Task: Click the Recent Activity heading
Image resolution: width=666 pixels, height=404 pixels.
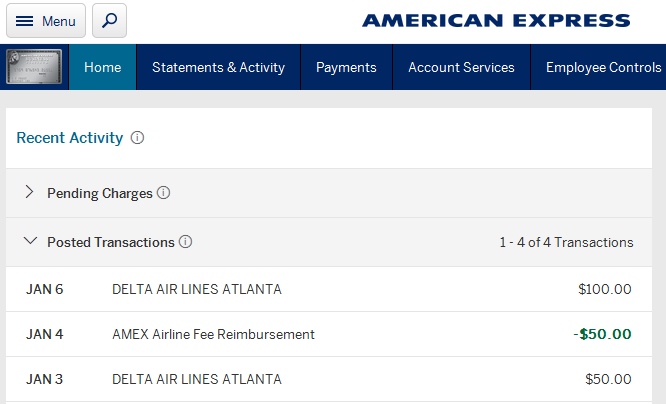Action: point(70,138)
